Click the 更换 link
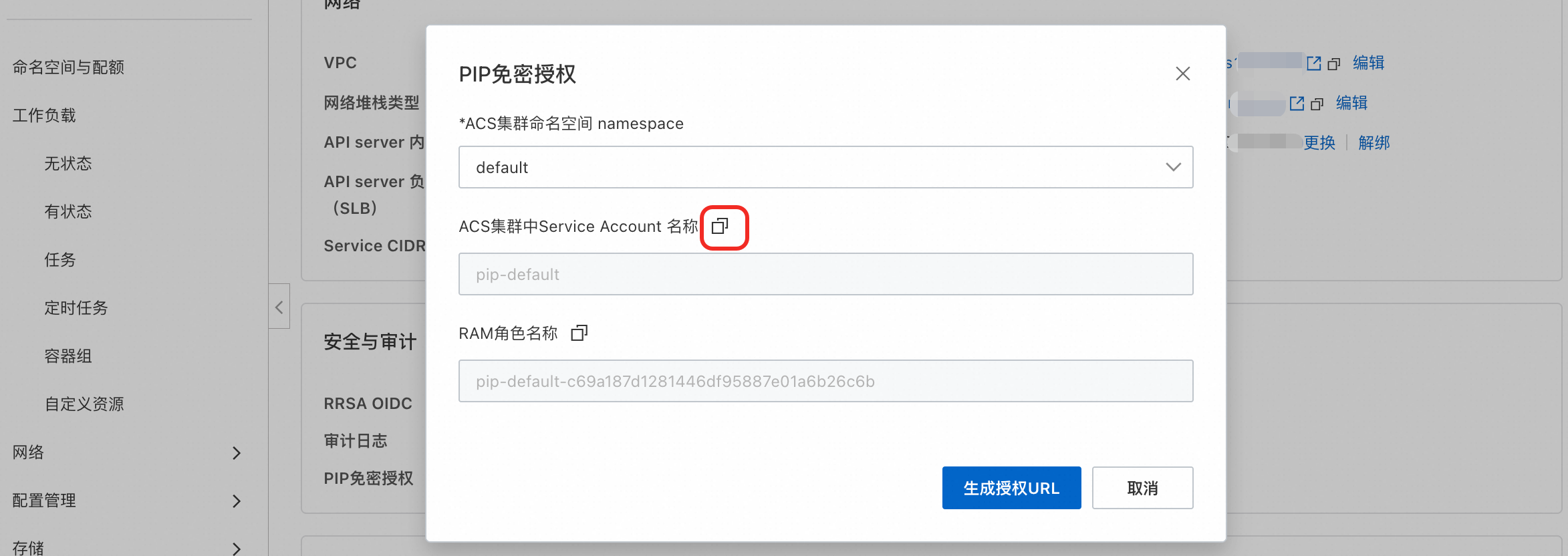Image resolution: width=1568 pixels, height=556 pixels. (x=1319, y=143)
